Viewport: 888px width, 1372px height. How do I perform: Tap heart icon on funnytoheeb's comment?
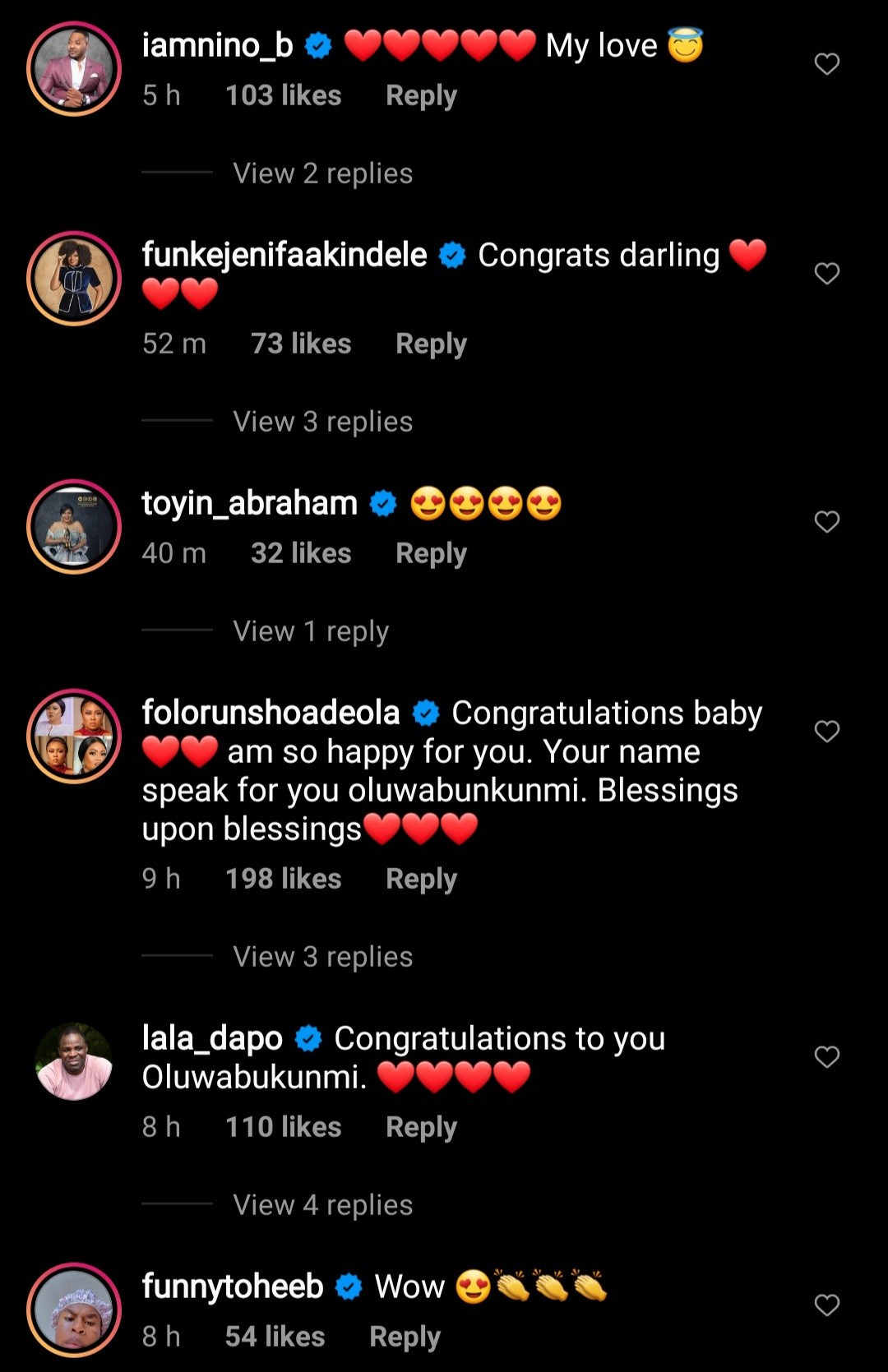coord(826,1305)
